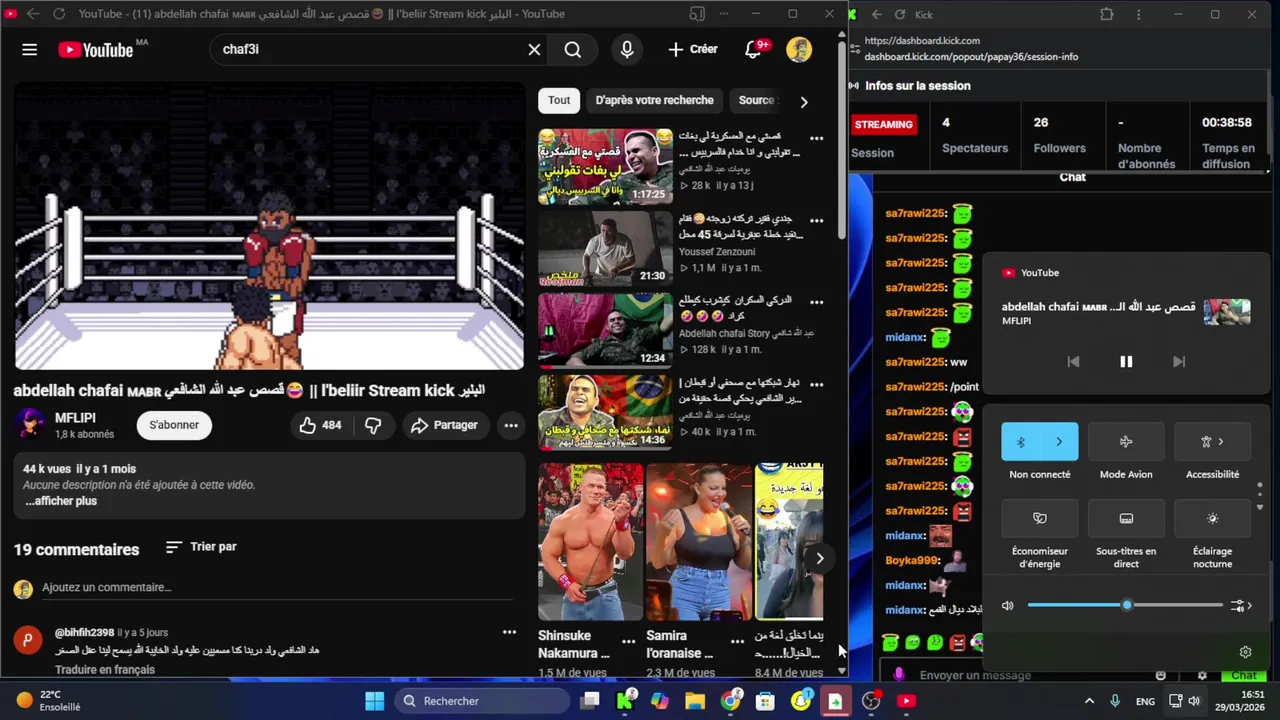Open the emoji picker in Kick chat
The height and width of the screenshot is (720, 1280).
[x=1160, y=675]
